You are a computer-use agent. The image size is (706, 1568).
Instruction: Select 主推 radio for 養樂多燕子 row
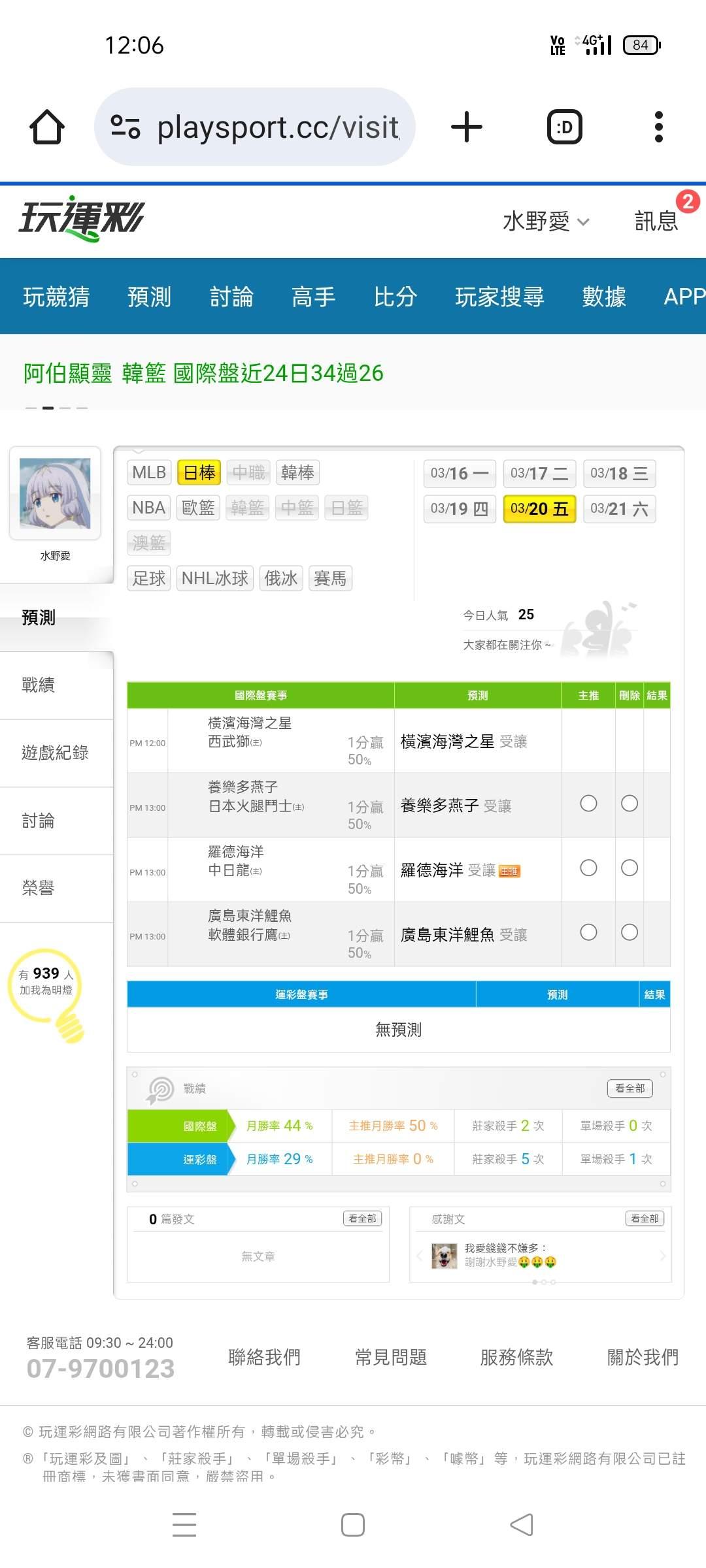588,803
